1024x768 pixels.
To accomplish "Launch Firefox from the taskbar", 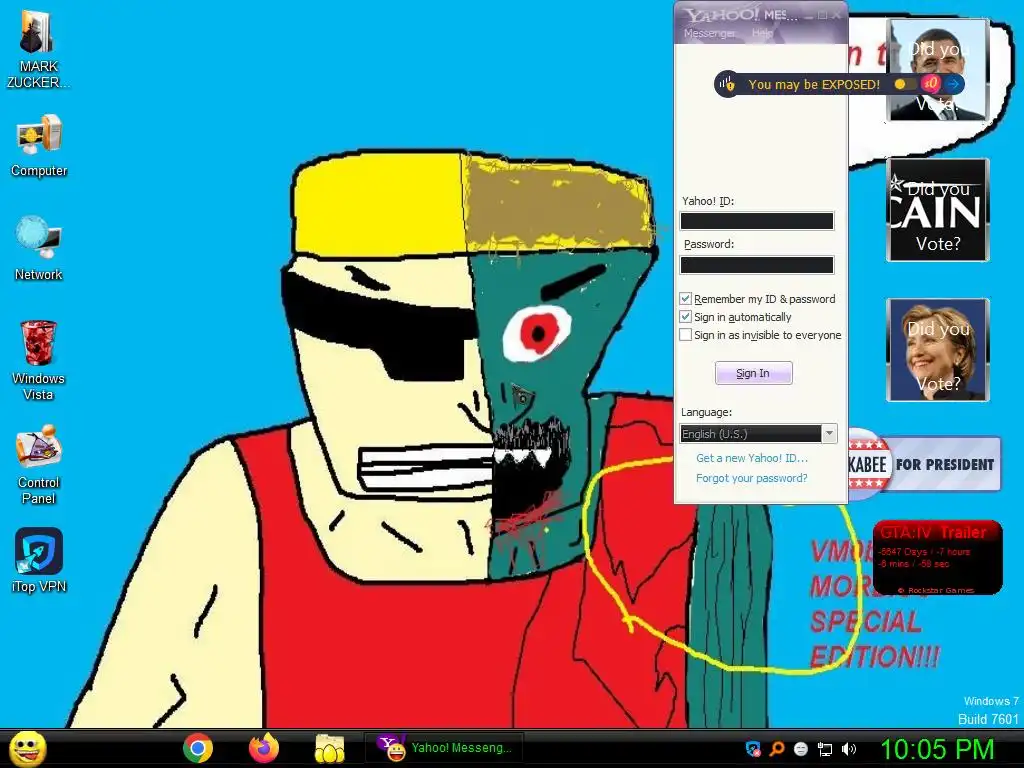I will coord(264,748).
